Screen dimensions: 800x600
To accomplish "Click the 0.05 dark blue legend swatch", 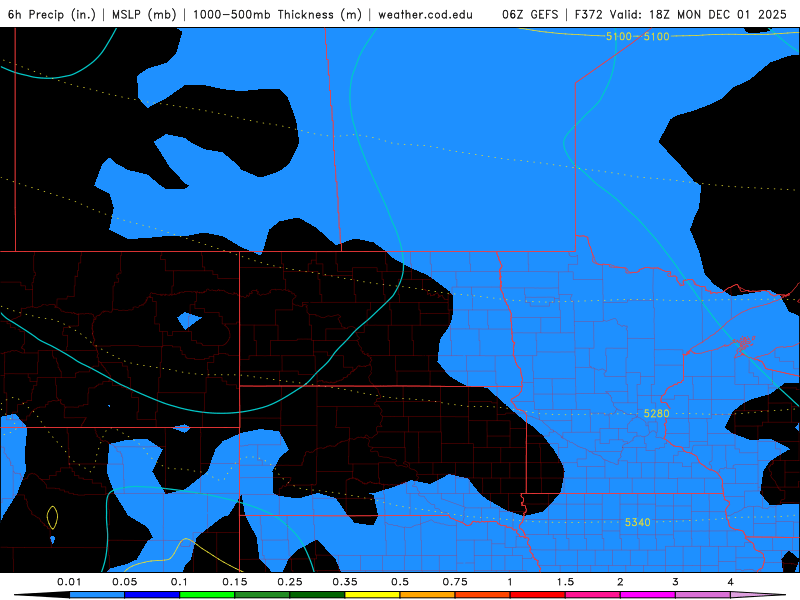I will click(x=152, y=595).
